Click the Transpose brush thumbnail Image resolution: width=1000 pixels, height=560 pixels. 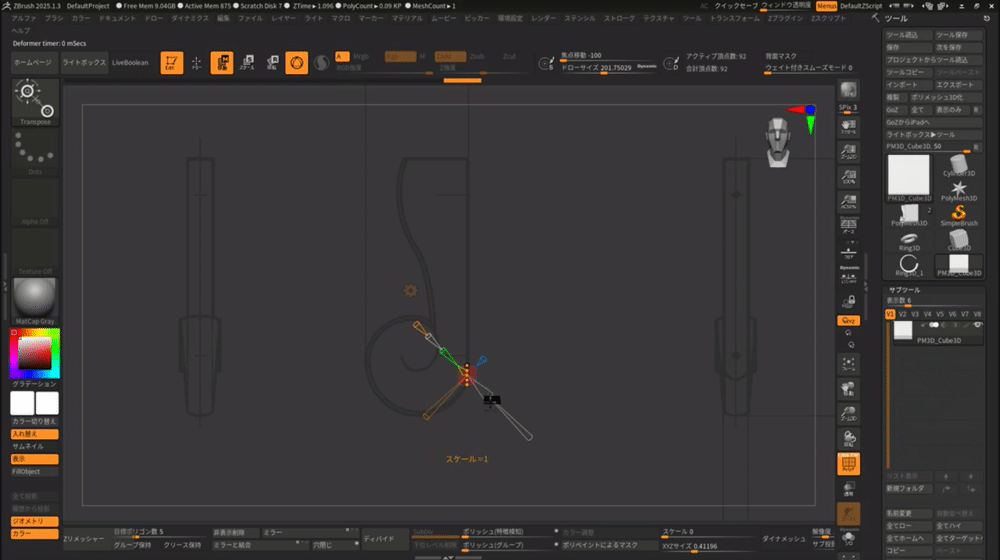(x=35, y=101)
